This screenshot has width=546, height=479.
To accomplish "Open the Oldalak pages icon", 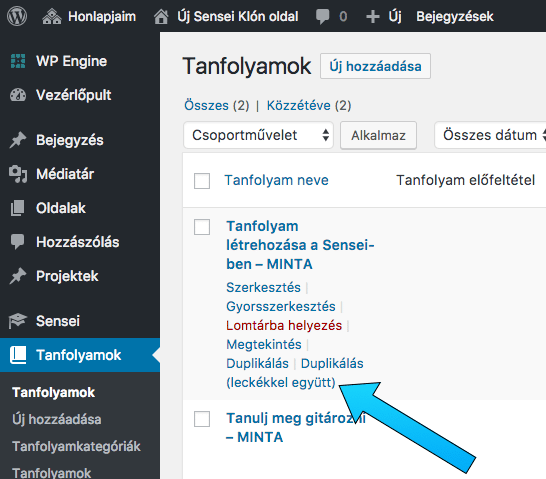I will [17, 208].
